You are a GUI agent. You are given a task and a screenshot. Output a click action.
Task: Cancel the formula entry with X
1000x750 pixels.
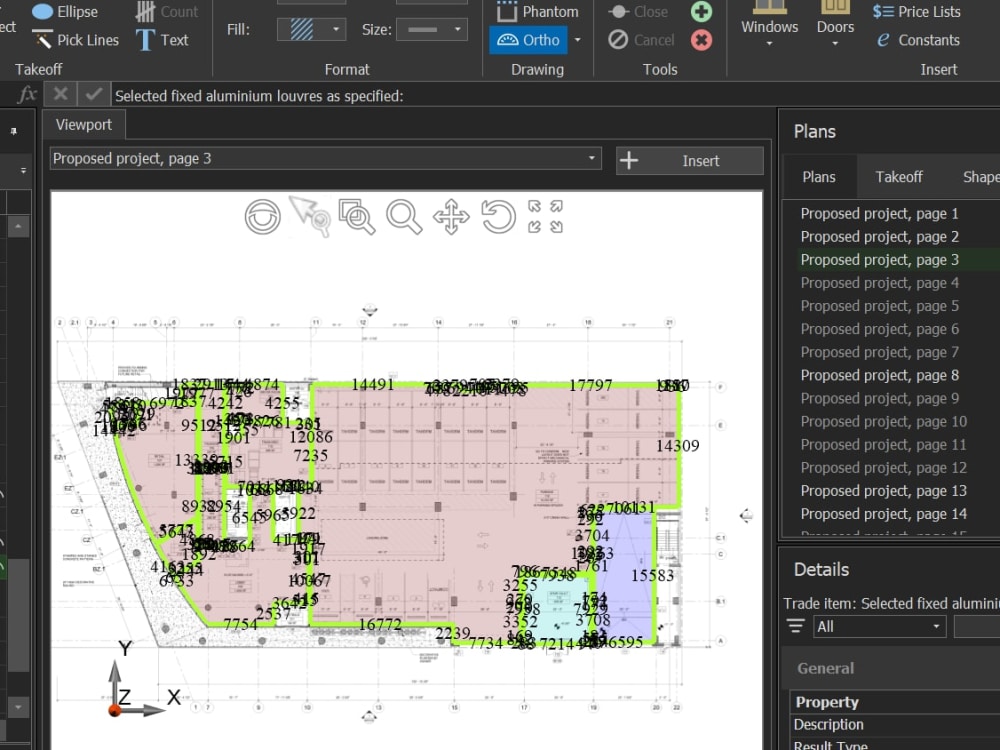tap(60, 94)
